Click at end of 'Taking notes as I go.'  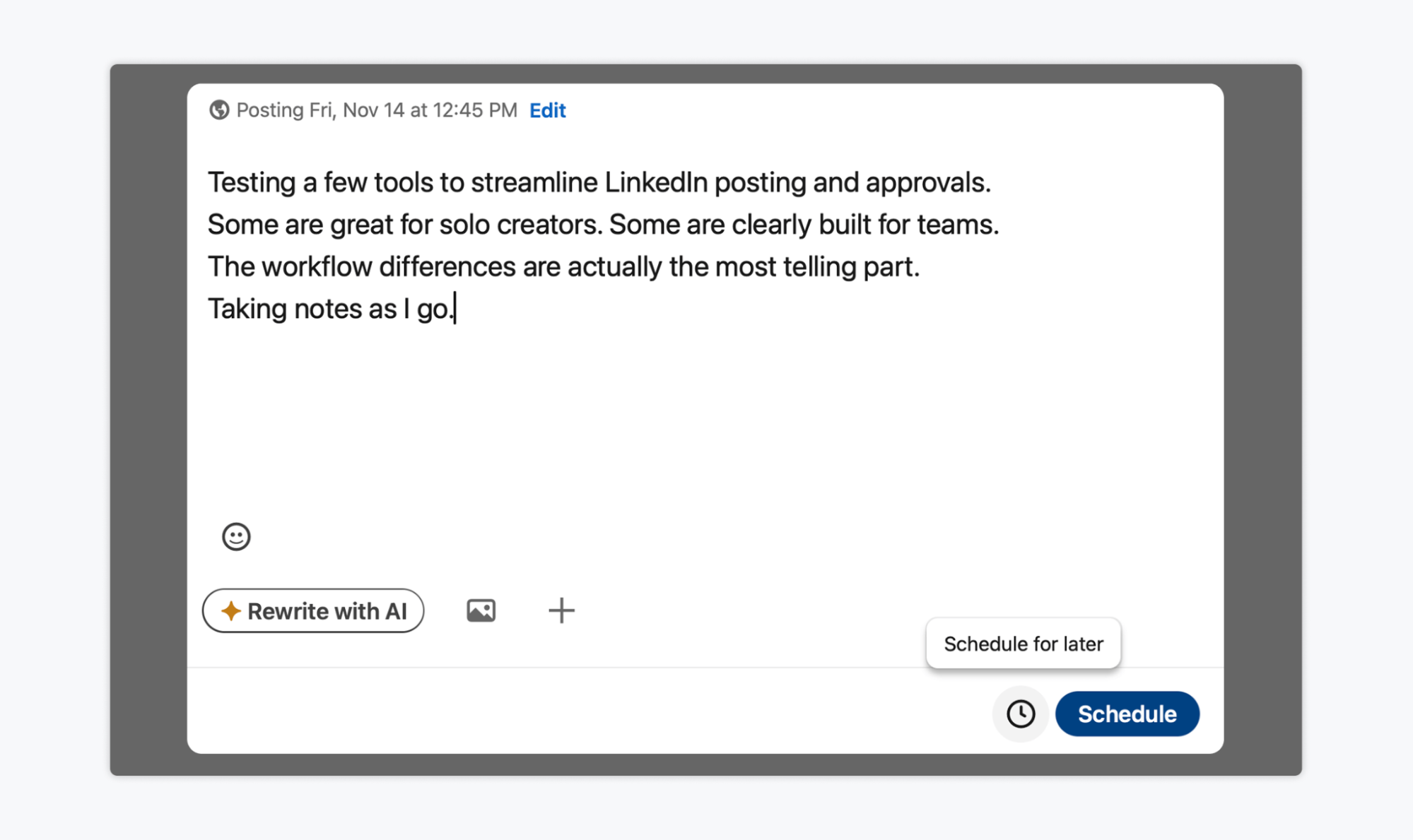tap(455, 309)
